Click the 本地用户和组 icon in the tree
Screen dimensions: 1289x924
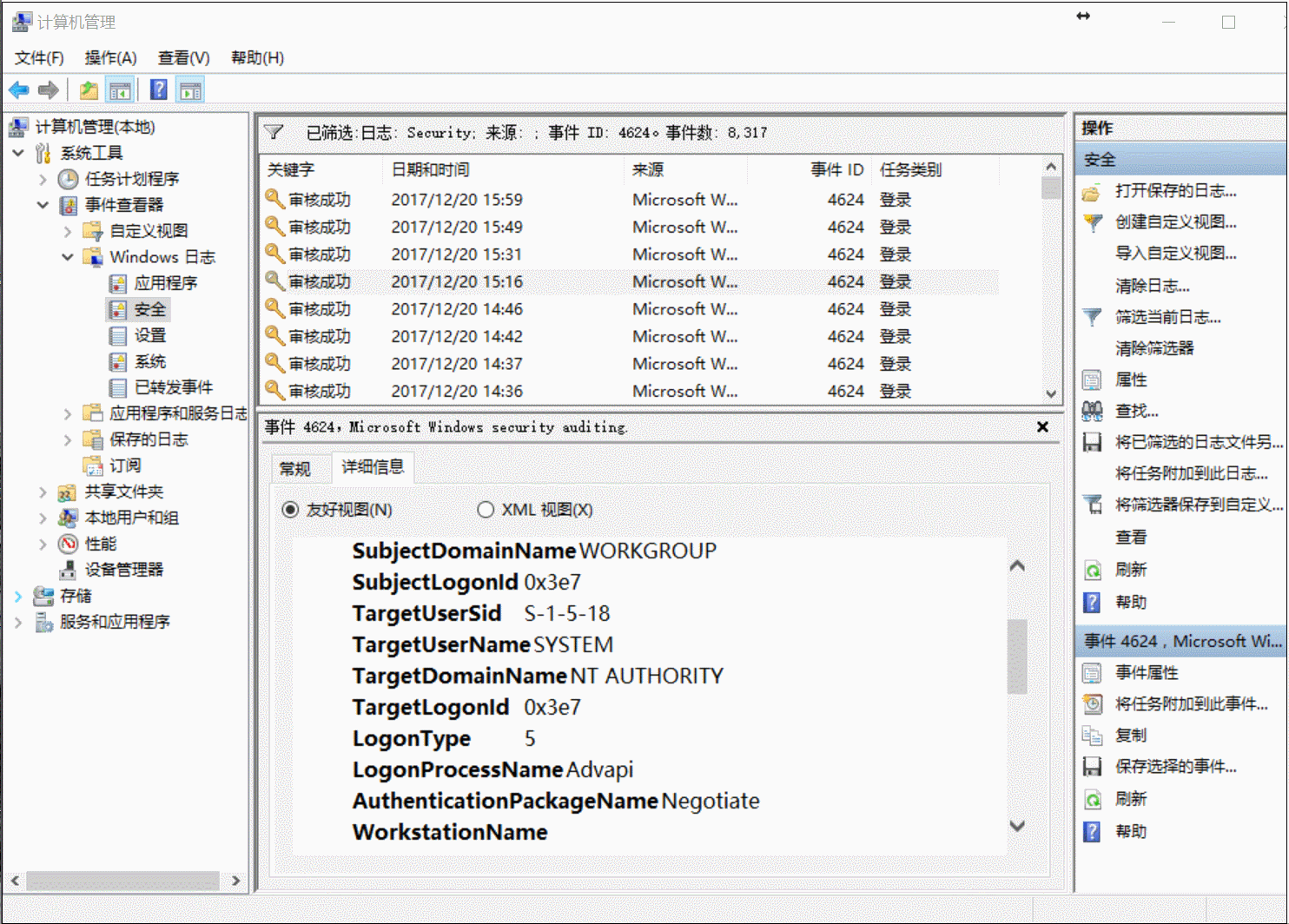[68, 518]
